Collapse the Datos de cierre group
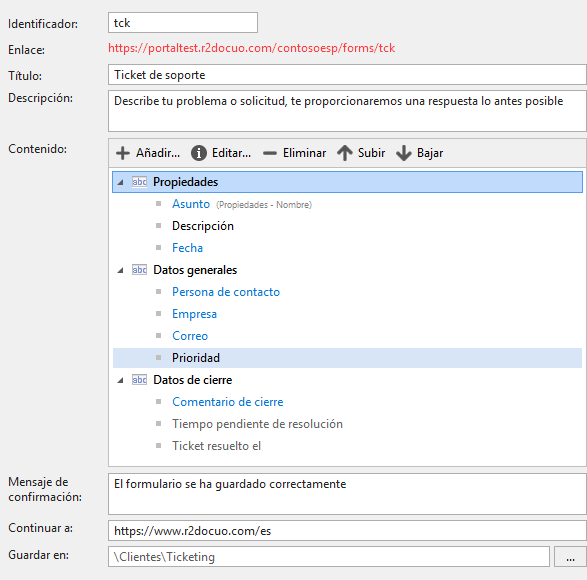The image size is (587, 580). click(121, 380)
